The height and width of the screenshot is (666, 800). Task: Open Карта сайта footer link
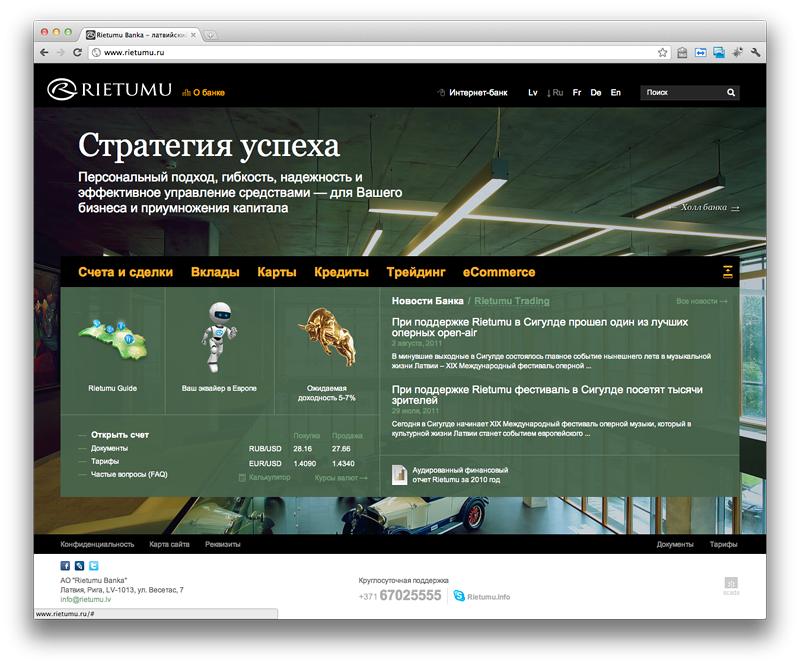[169, 544]
